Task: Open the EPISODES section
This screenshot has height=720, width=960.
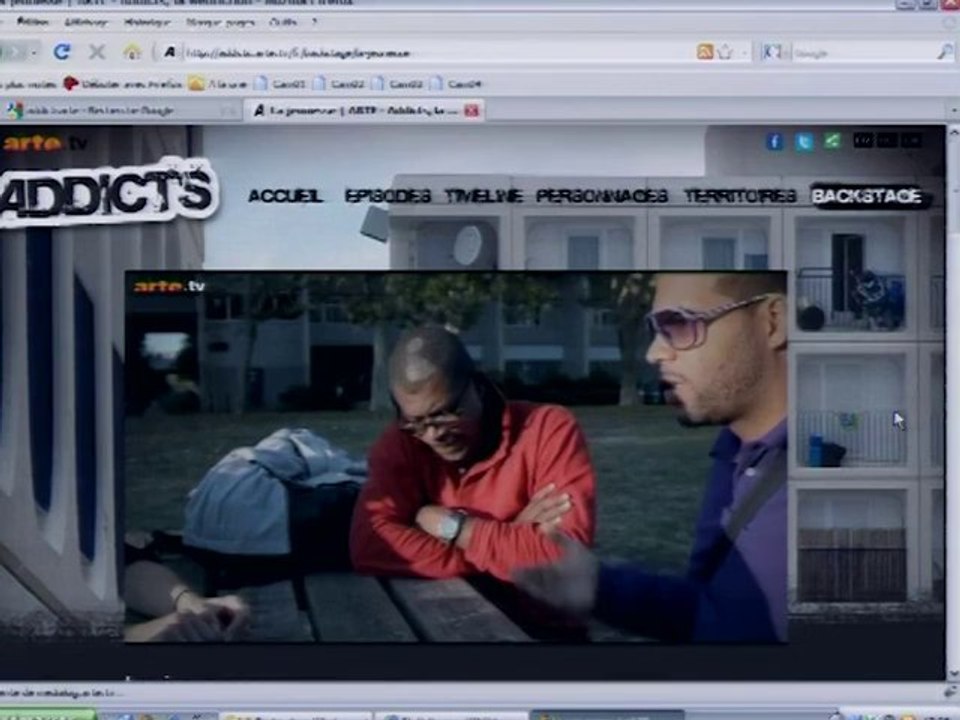Action: tap(388, 196)
